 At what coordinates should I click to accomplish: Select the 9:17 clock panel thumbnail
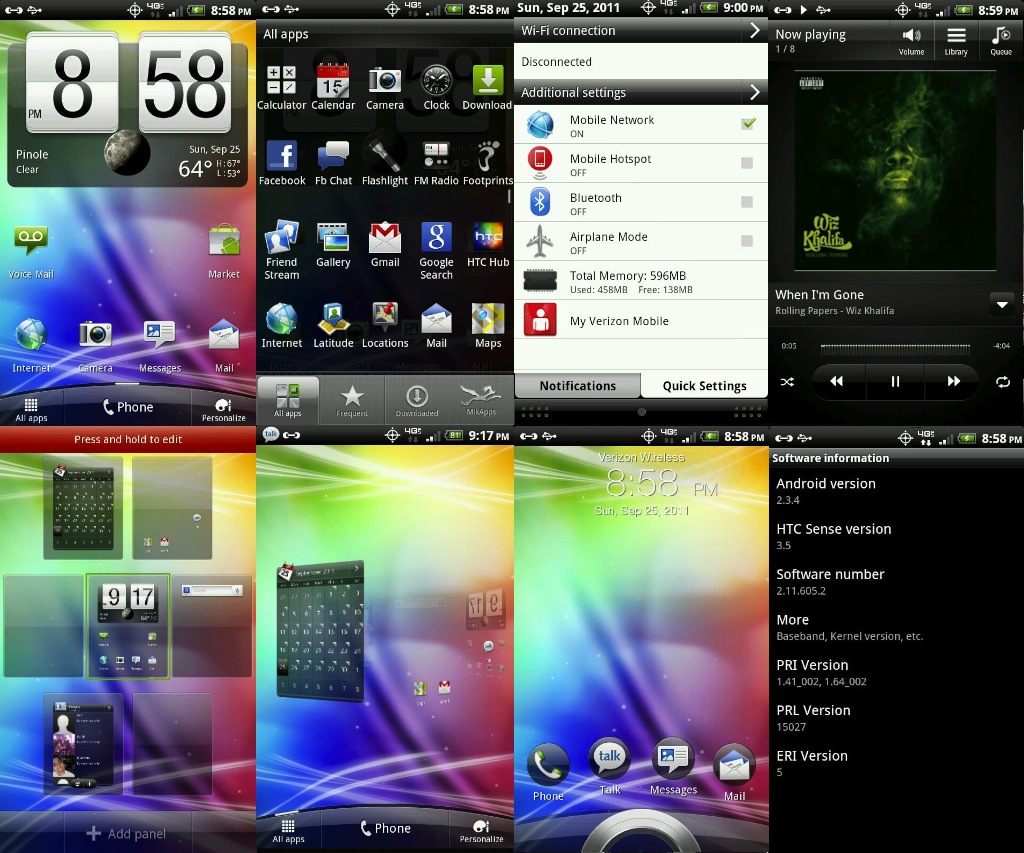point(128,626)
